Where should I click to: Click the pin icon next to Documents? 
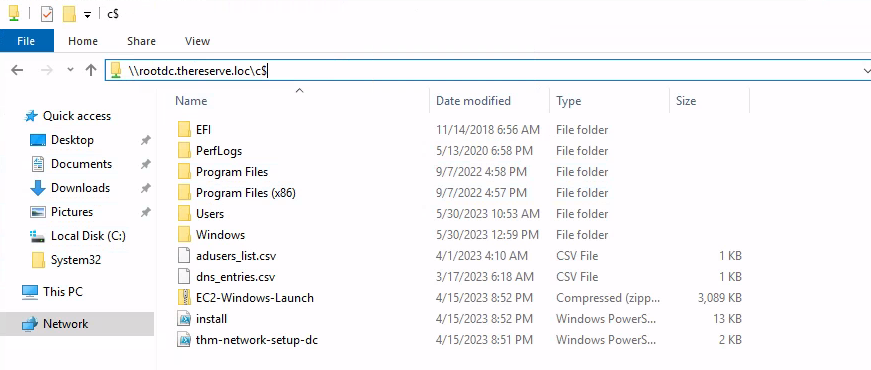point(146,164)
